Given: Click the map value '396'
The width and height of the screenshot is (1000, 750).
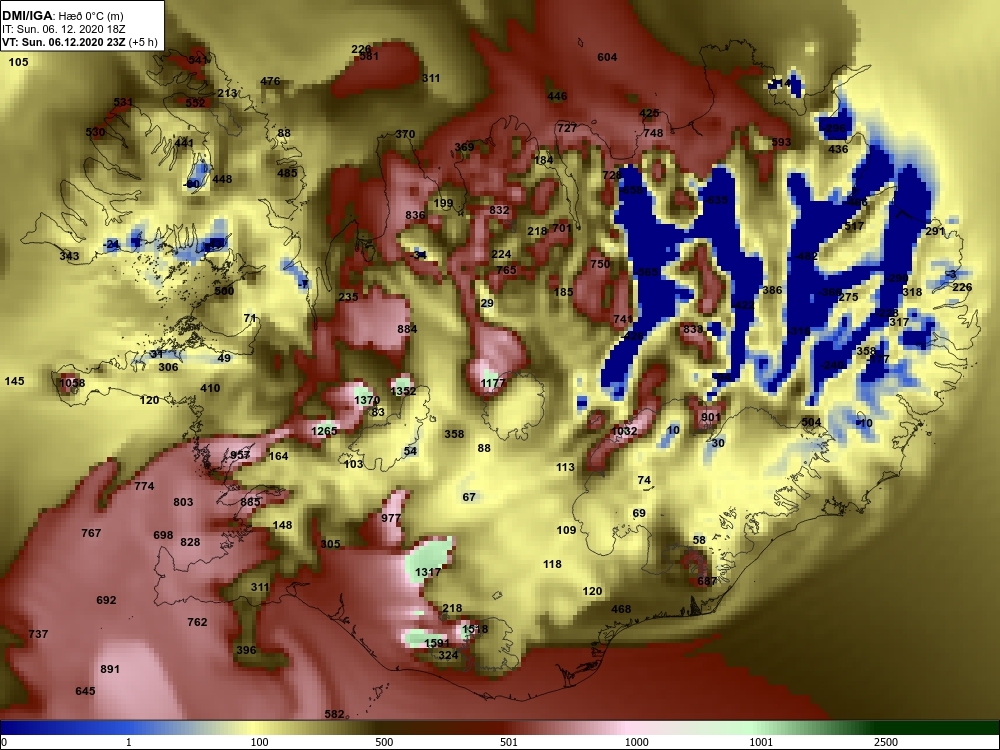Looking at the screenshot, I should [246, 651].
